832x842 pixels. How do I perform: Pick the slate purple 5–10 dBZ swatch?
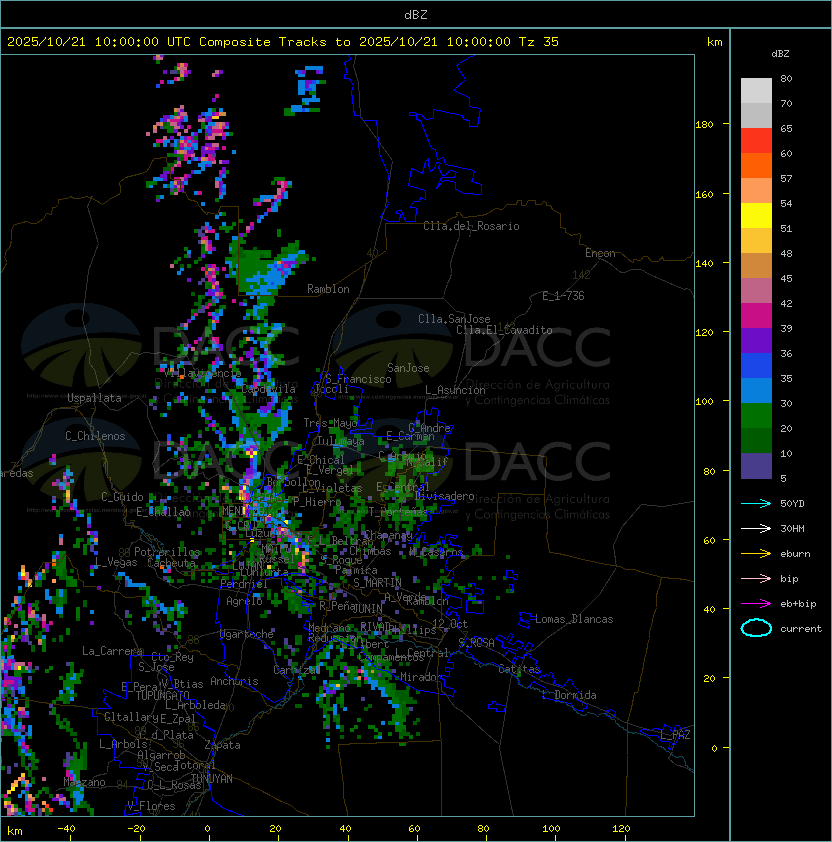[756, 466]
